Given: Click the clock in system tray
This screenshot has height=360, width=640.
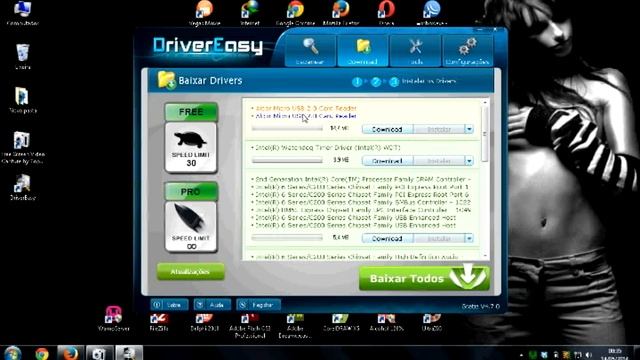Looking at the screenshot, I should 615,354.
